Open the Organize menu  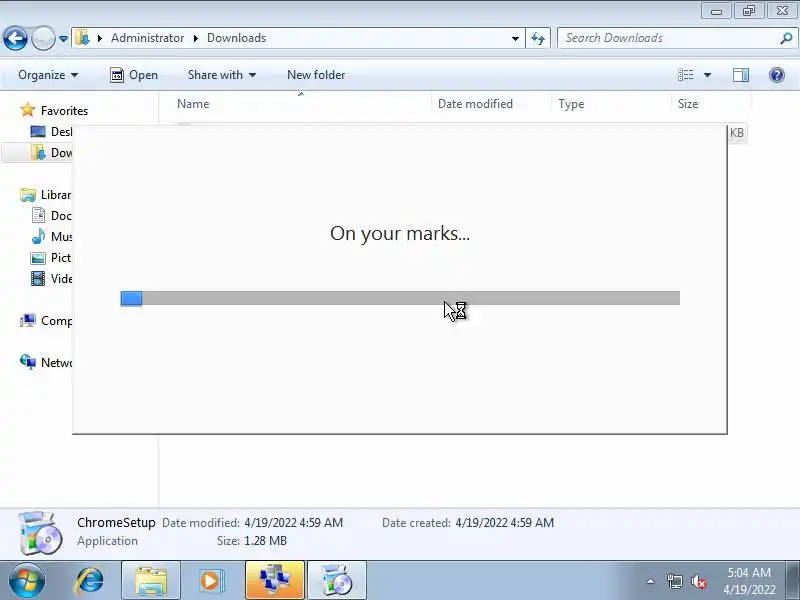pyautogui.click(x=48, y=75)
